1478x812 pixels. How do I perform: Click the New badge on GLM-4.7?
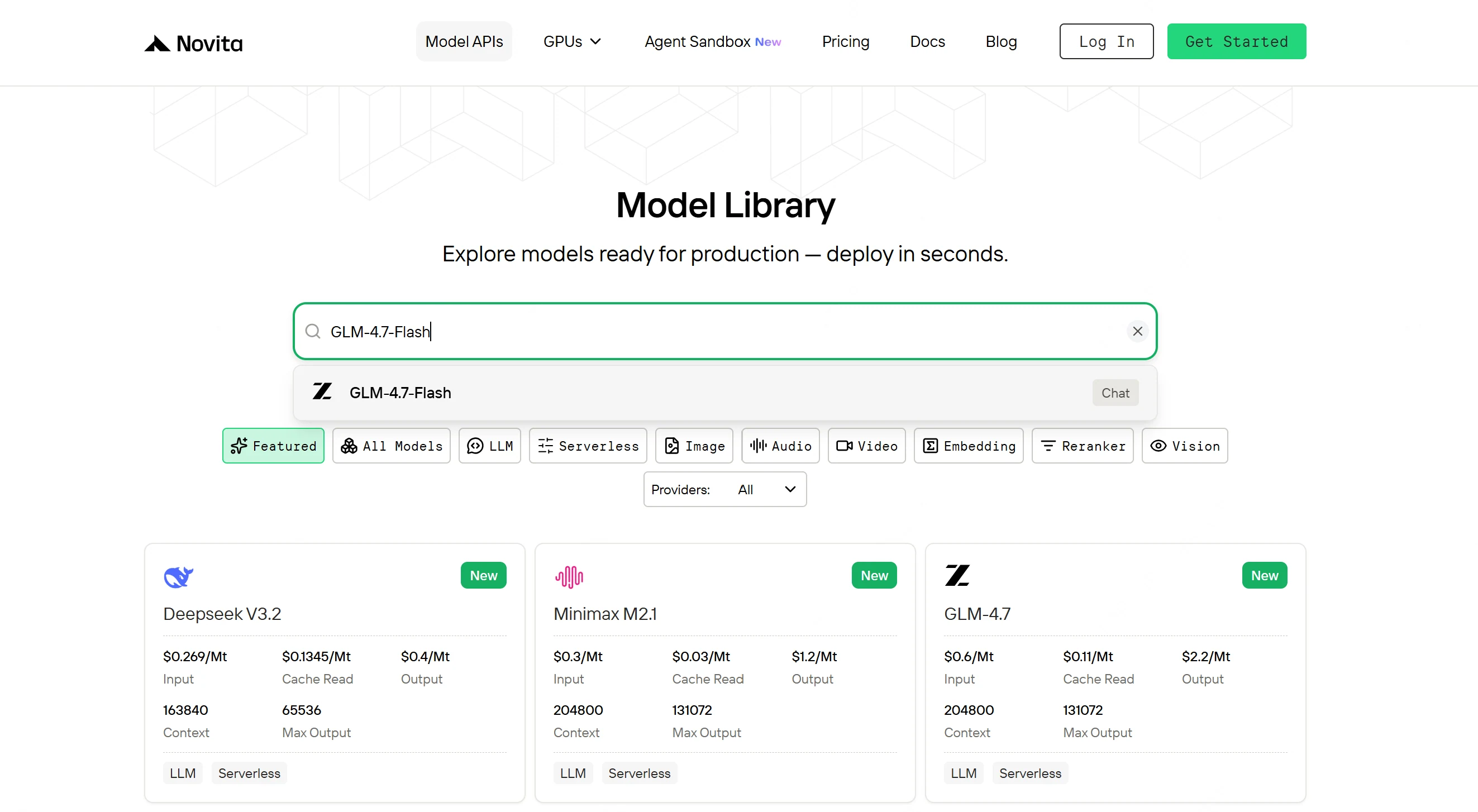[1265, 575]
